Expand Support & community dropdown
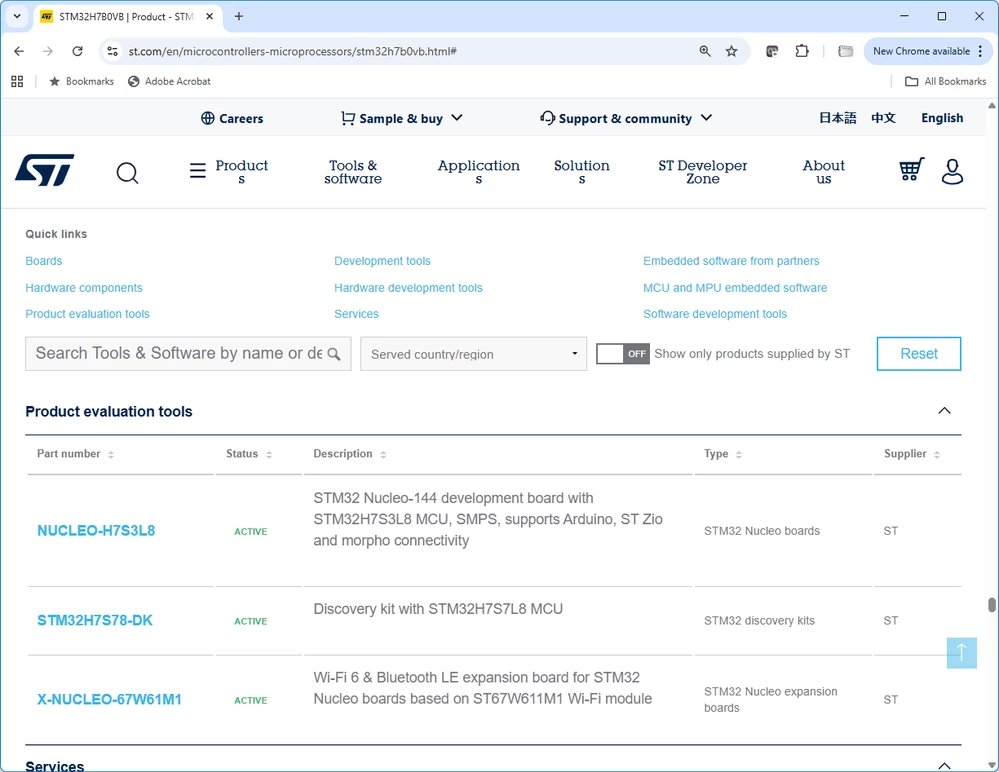The height and width of the screenshot is (772, 999). [x=706, y=118]
